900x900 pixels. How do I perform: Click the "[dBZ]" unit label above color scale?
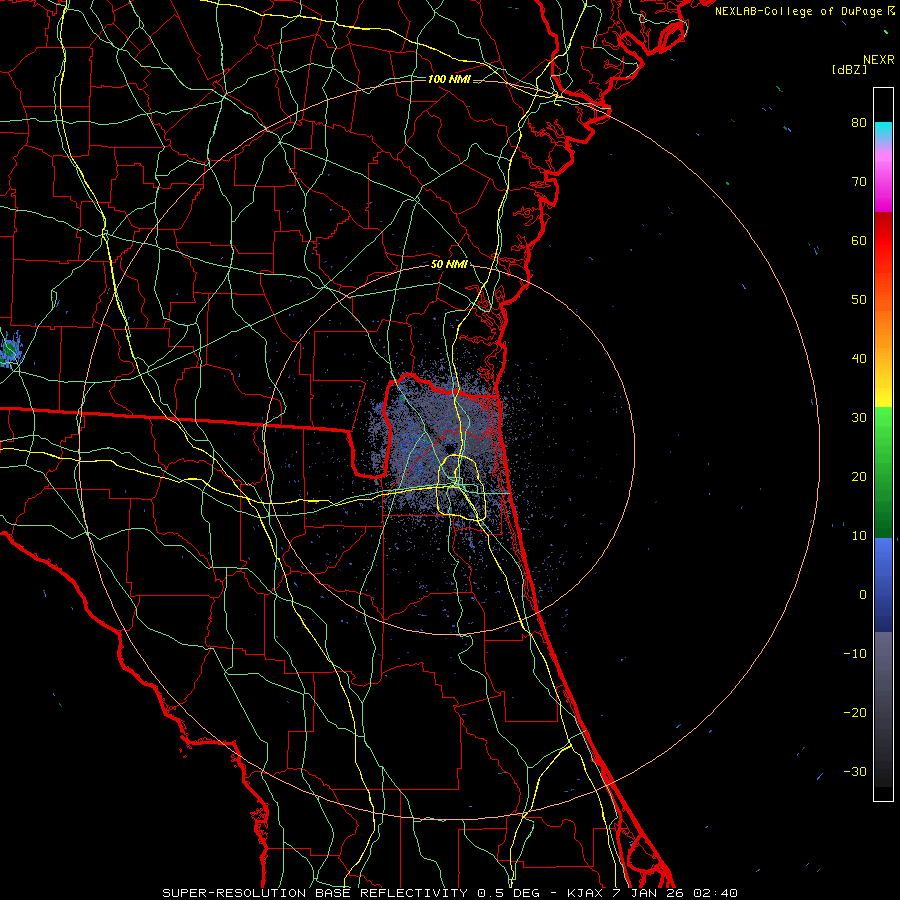pyautogui.click(x=849, y=70)
